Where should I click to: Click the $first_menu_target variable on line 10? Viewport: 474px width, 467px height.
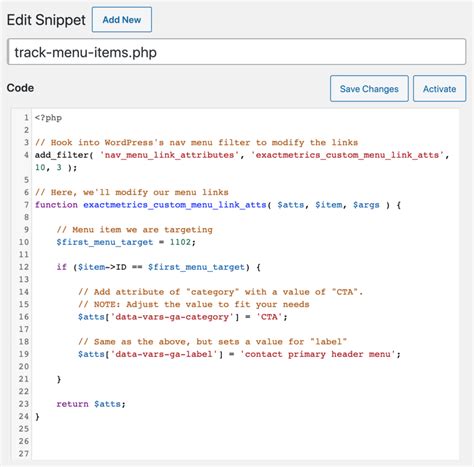coord(104,242)
